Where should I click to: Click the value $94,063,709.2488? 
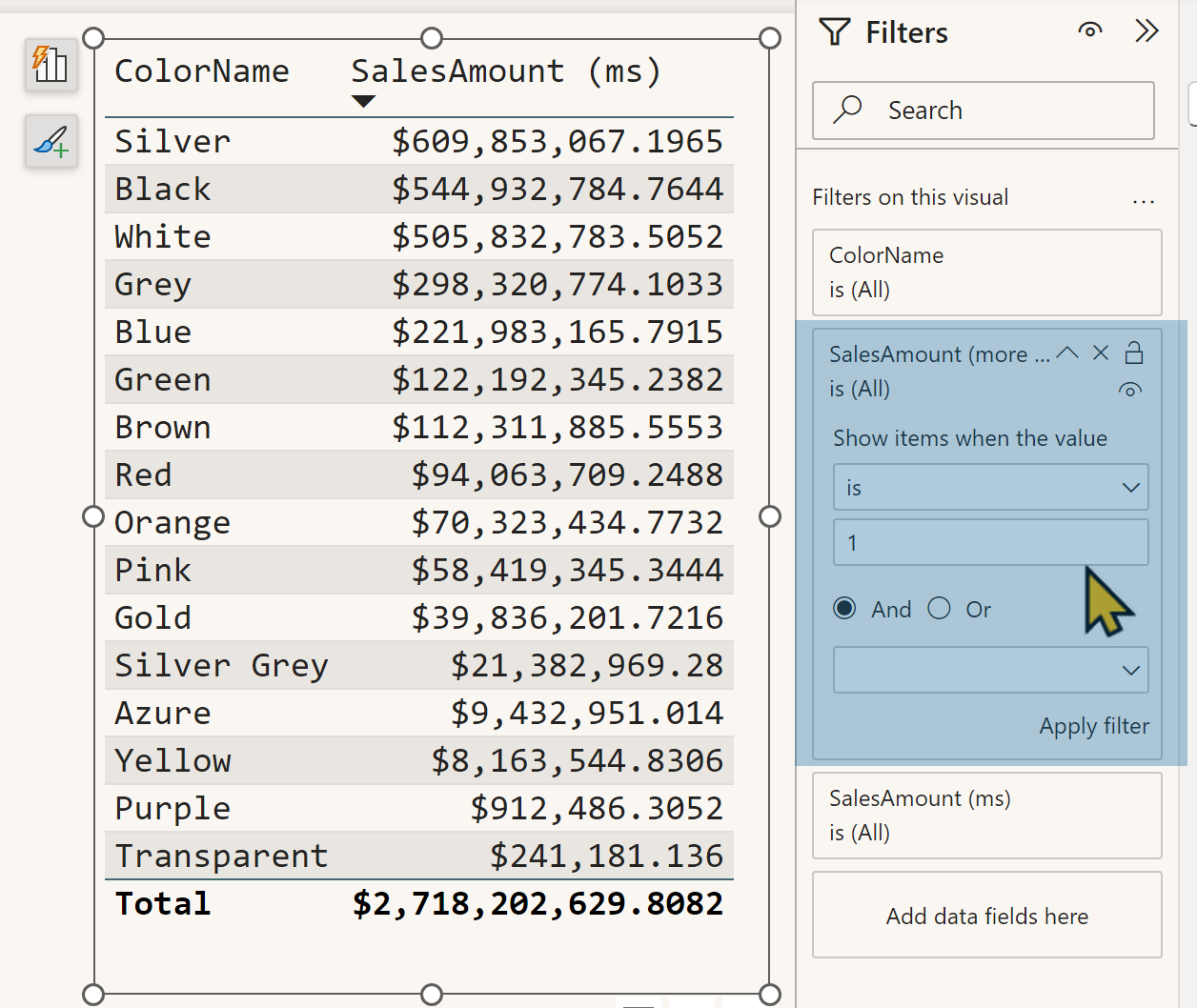point(567,474)
